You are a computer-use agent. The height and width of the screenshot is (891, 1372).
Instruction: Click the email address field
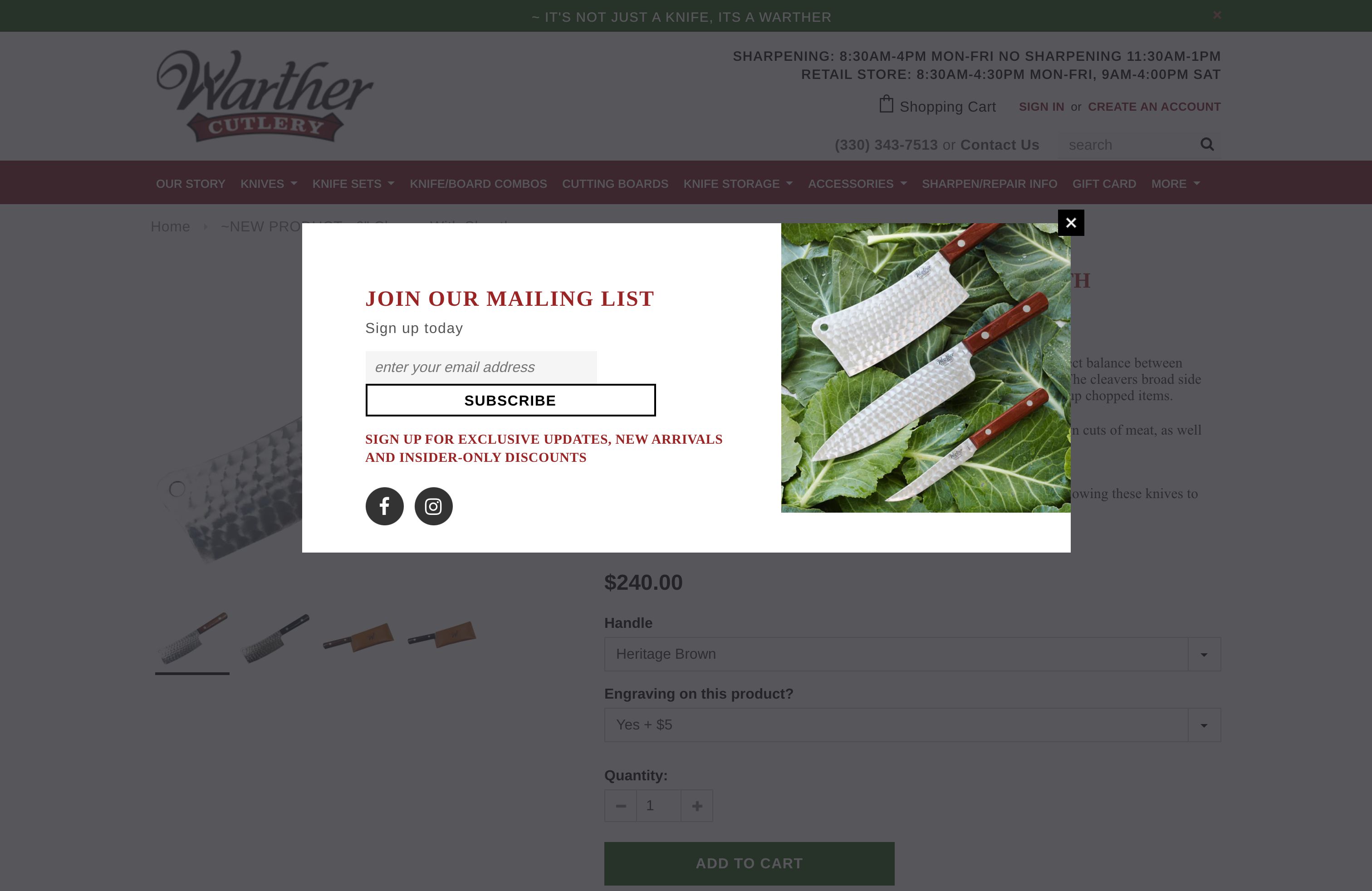coord(481,367)
